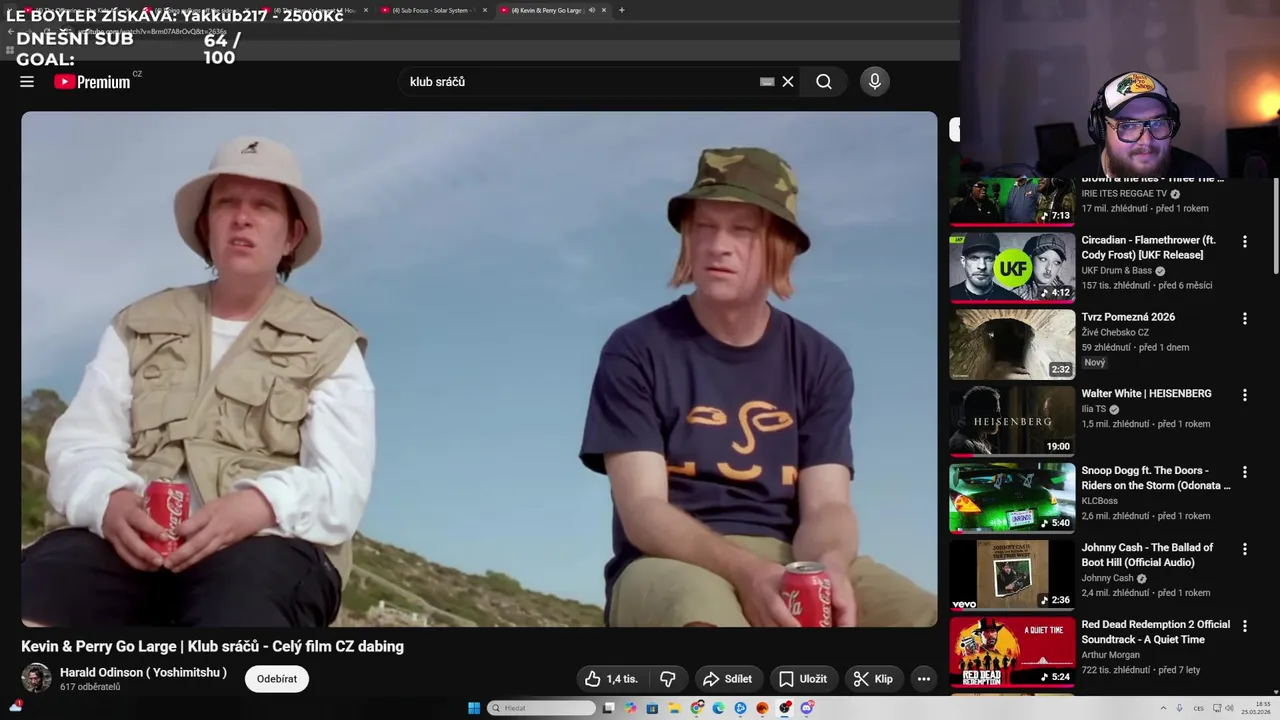Switch the CES keyboard language indicator
This screenshot has height=720, width=1280.
pos(1198,708)
